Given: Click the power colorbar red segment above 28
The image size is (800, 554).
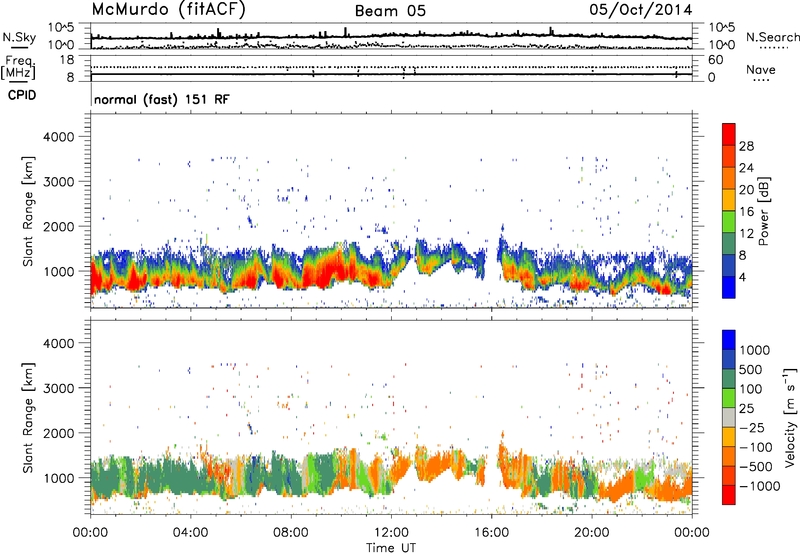Looking at the screenshot, I should 729,135.
